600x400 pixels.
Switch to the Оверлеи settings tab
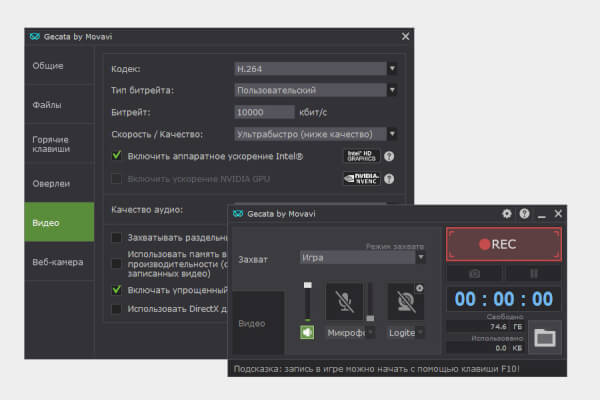[x=59, y=183]
